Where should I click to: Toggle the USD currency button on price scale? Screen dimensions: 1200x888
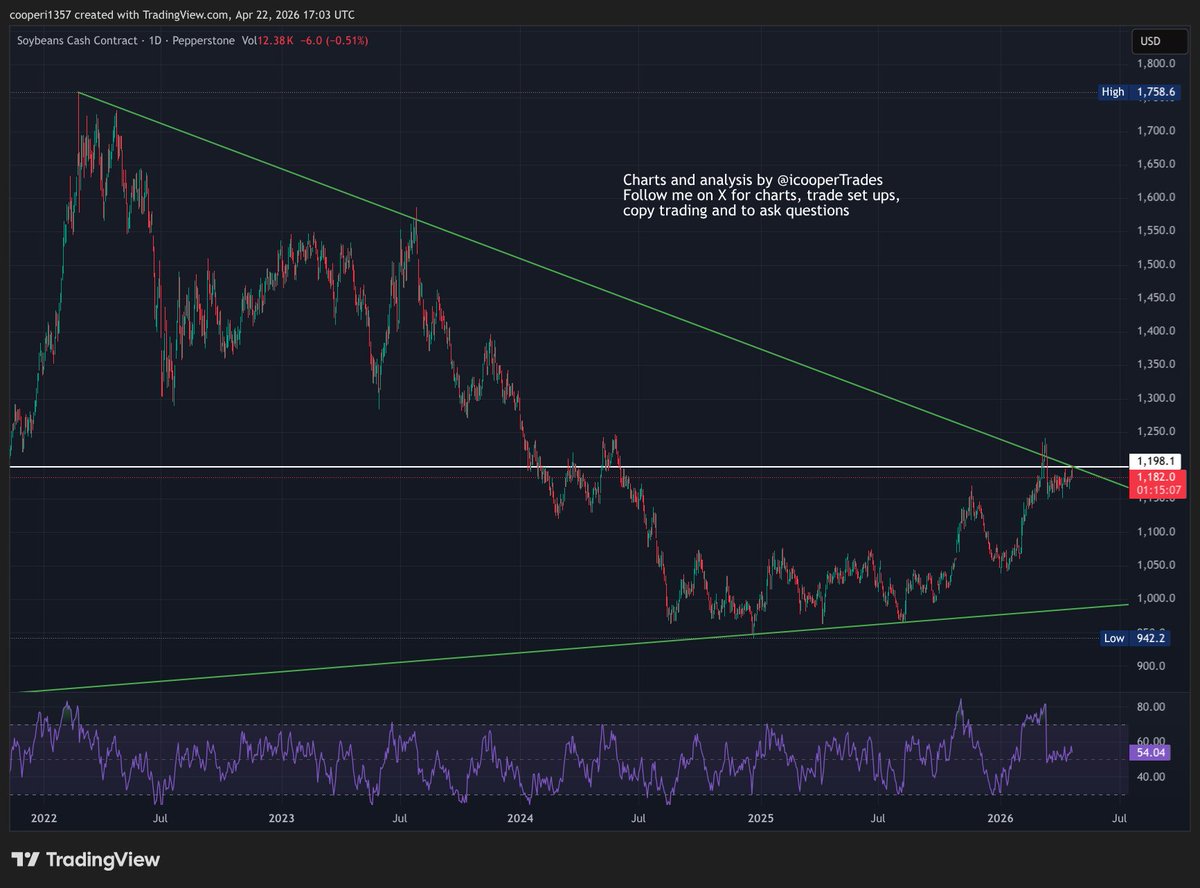(1159, 41)
